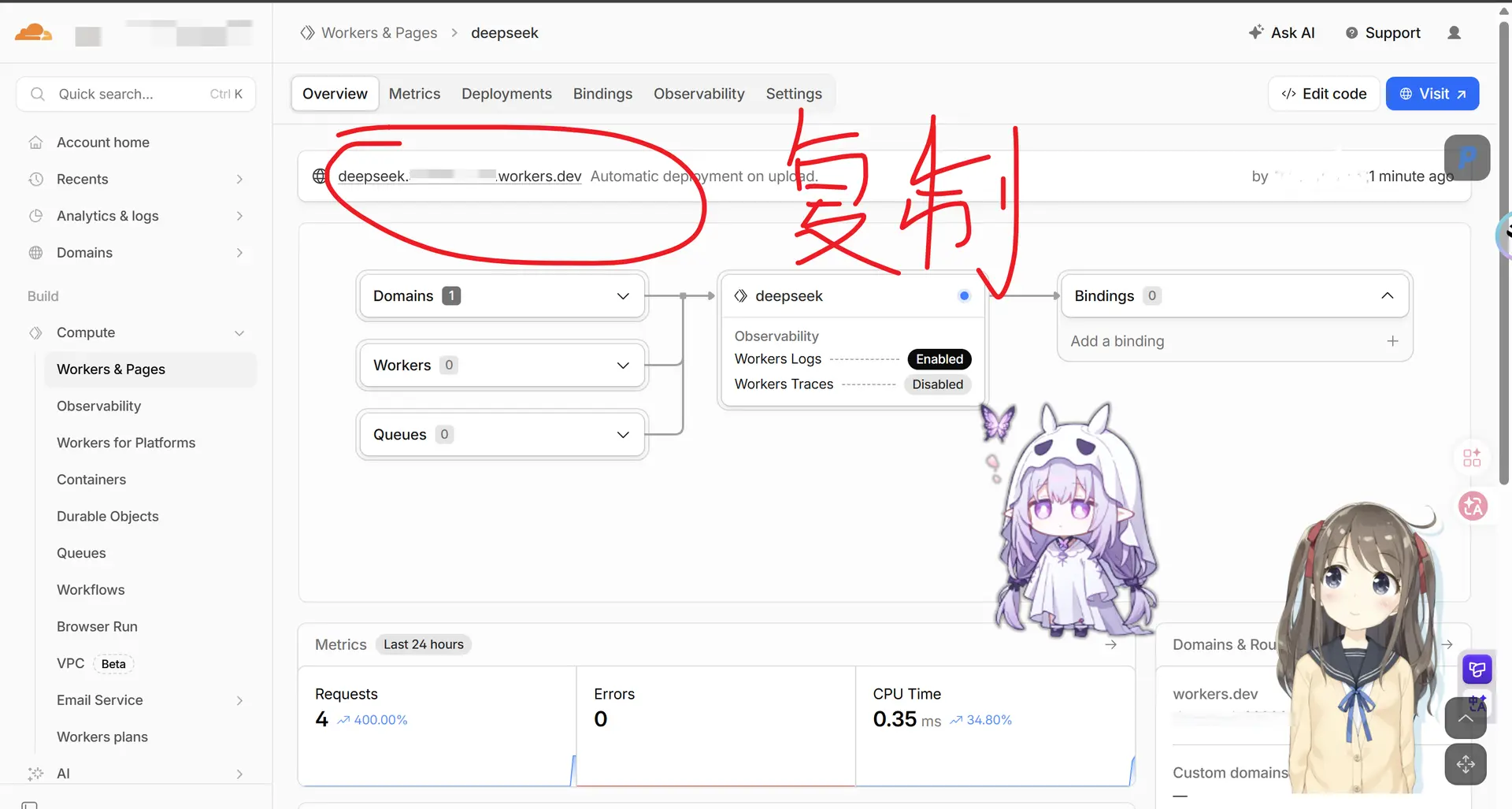1512x809 pixels.
Task: Open the Deployments tab
Action: coord(506,94)
